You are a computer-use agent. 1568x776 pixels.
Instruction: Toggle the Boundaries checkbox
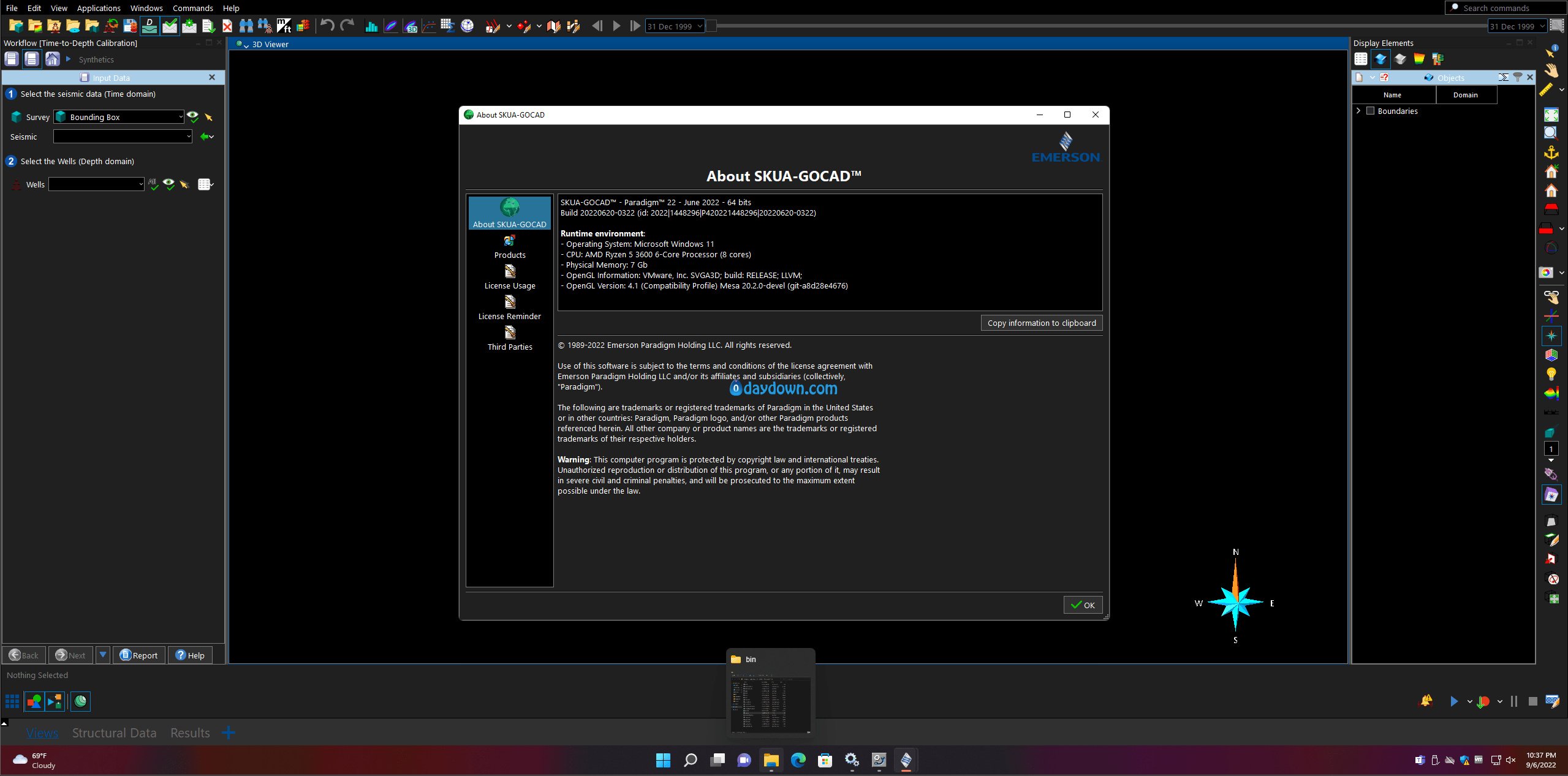tap(1371, 111)
